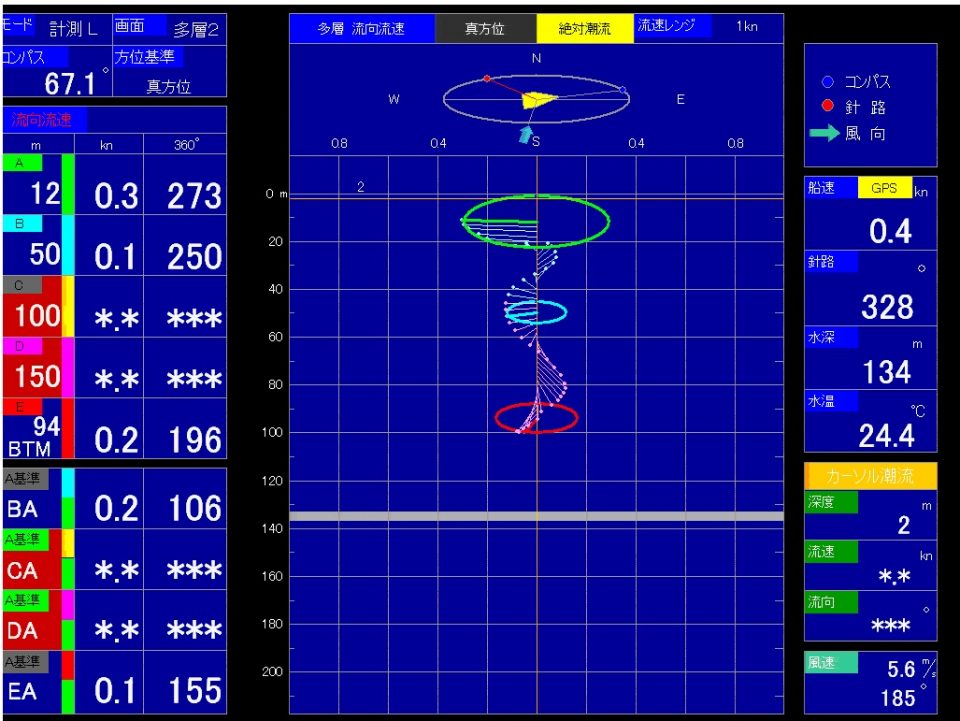960x721 pixels.
Task: Click the gray layer C label
Action: [22, 285]
